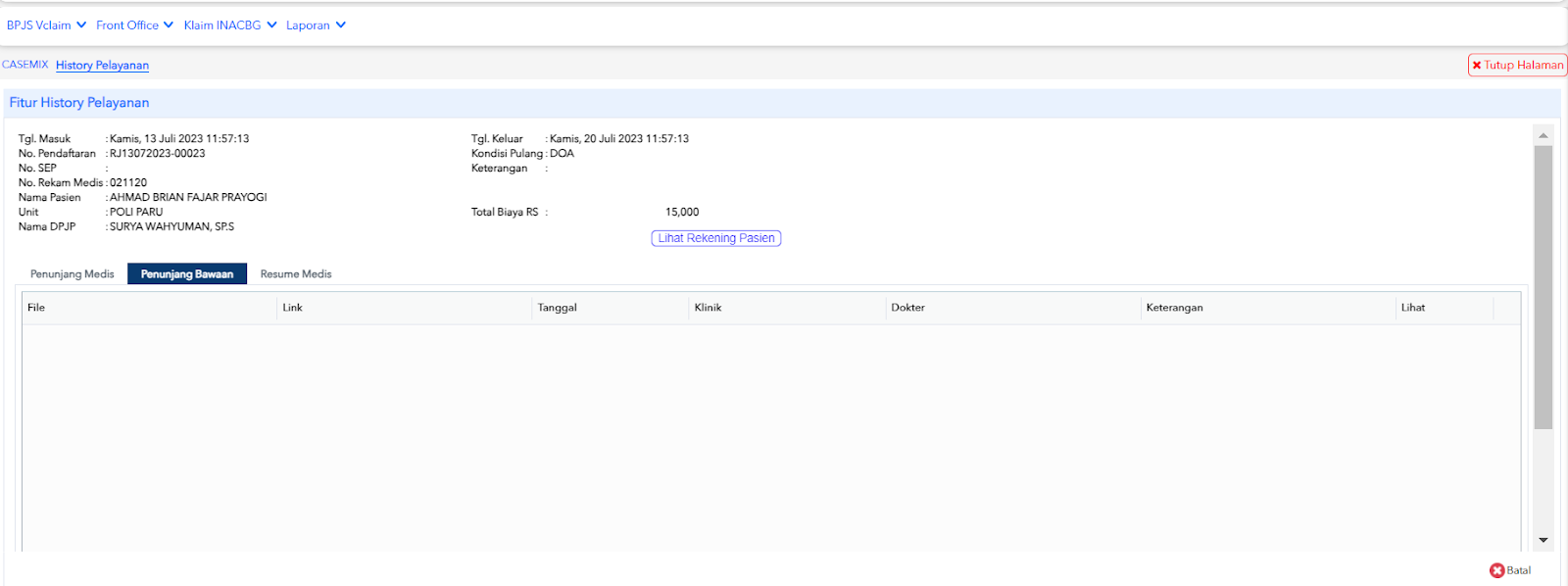Click the CASEMIX breadcrumb link
This screenshot has height=586, width=1568.
tap(25, 65)
